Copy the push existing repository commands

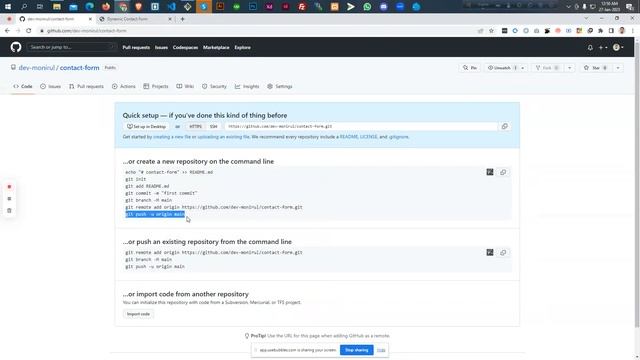(x=503, y=252)
